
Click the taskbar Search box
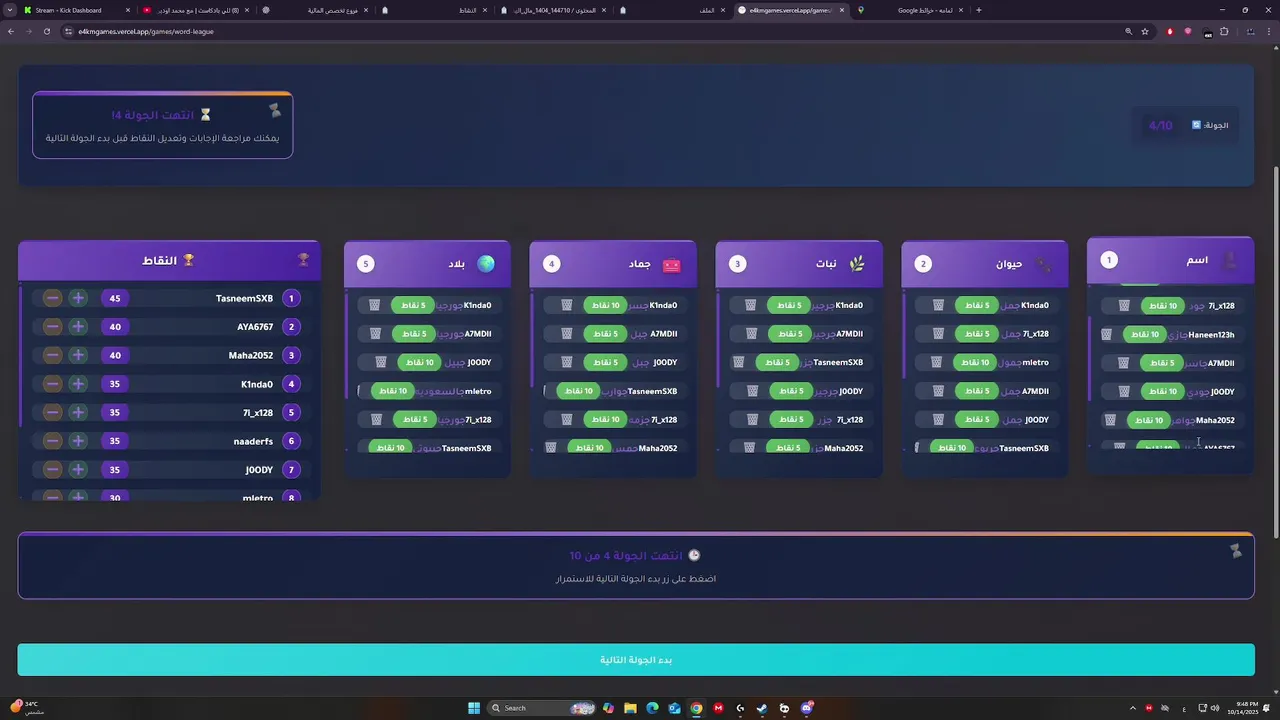click(x=541, y=708)
